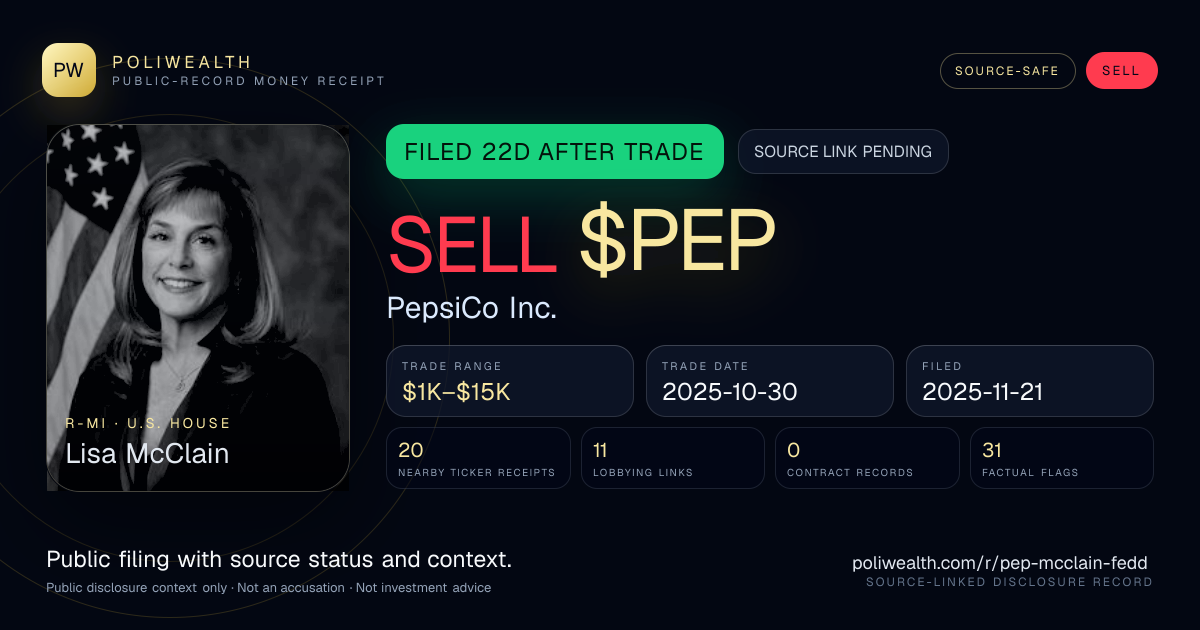The image size is (1200, 630).
Task: Click the green FILED 22D AFTER TRADE badge
Action: [555, 152]
